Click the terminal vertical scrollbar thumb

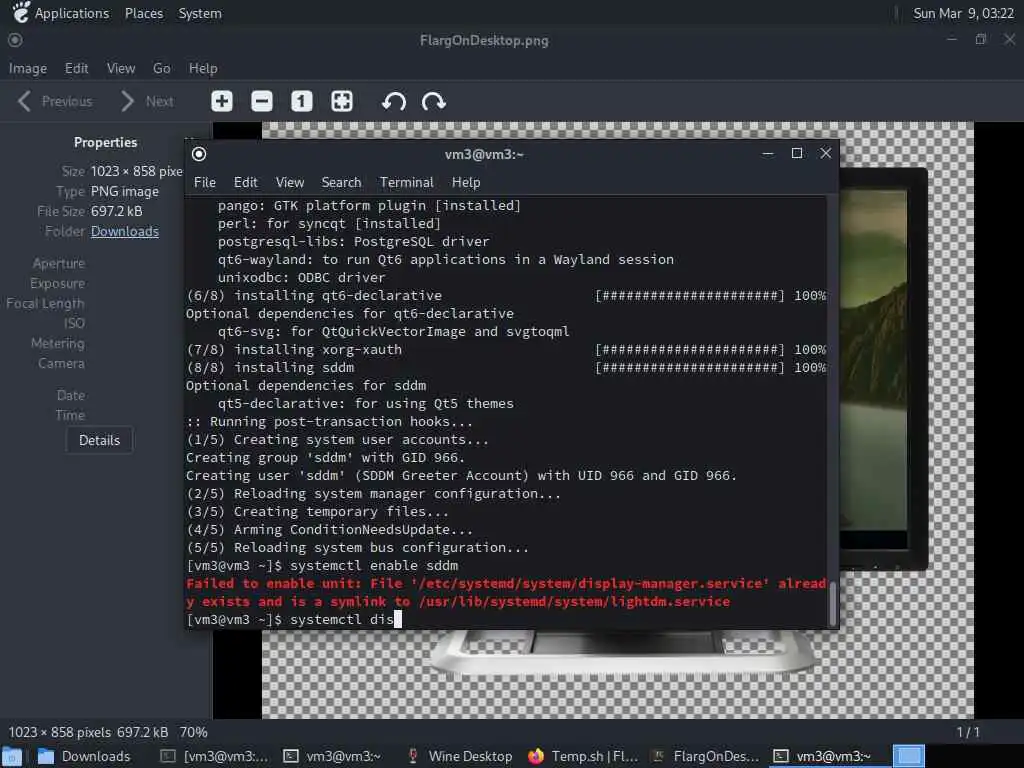point(832,603)
